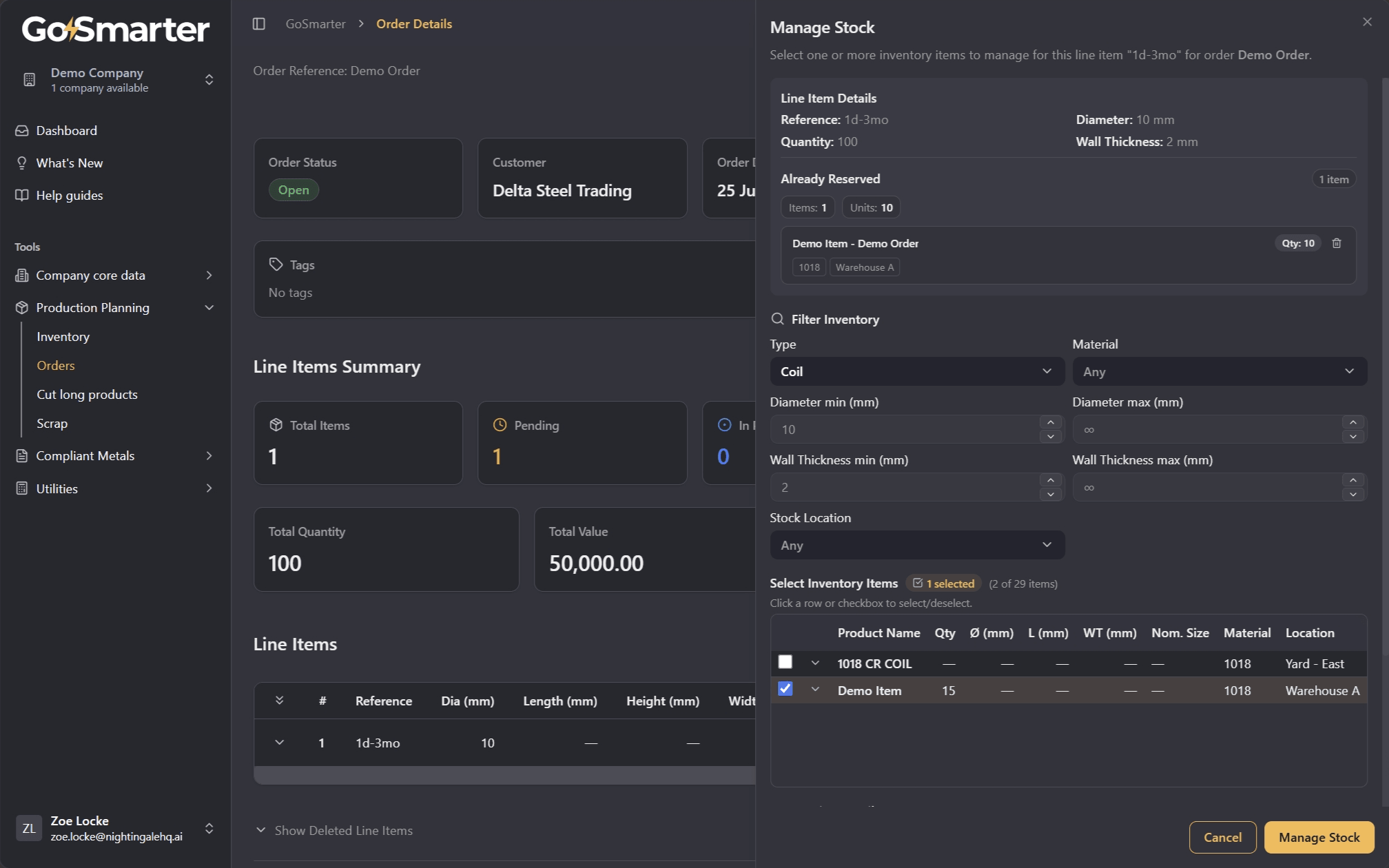
Task: Open the Scrap page
Action: pyautogui.click(x=52, y=424)
